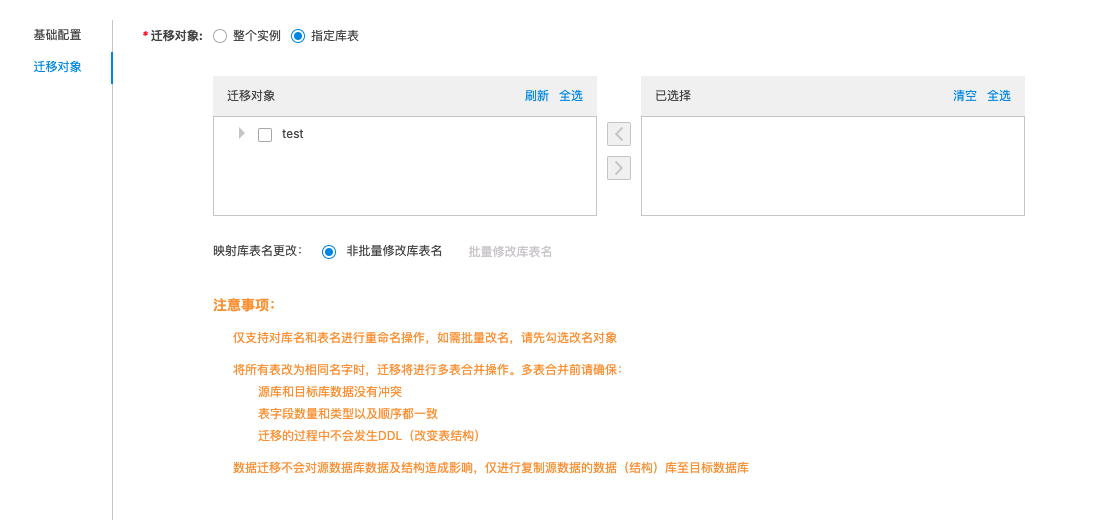Click the left arrow transfer button
The width and height of the screenshot is (1094, 526).
pyautogui.click(x=619, y=134)
